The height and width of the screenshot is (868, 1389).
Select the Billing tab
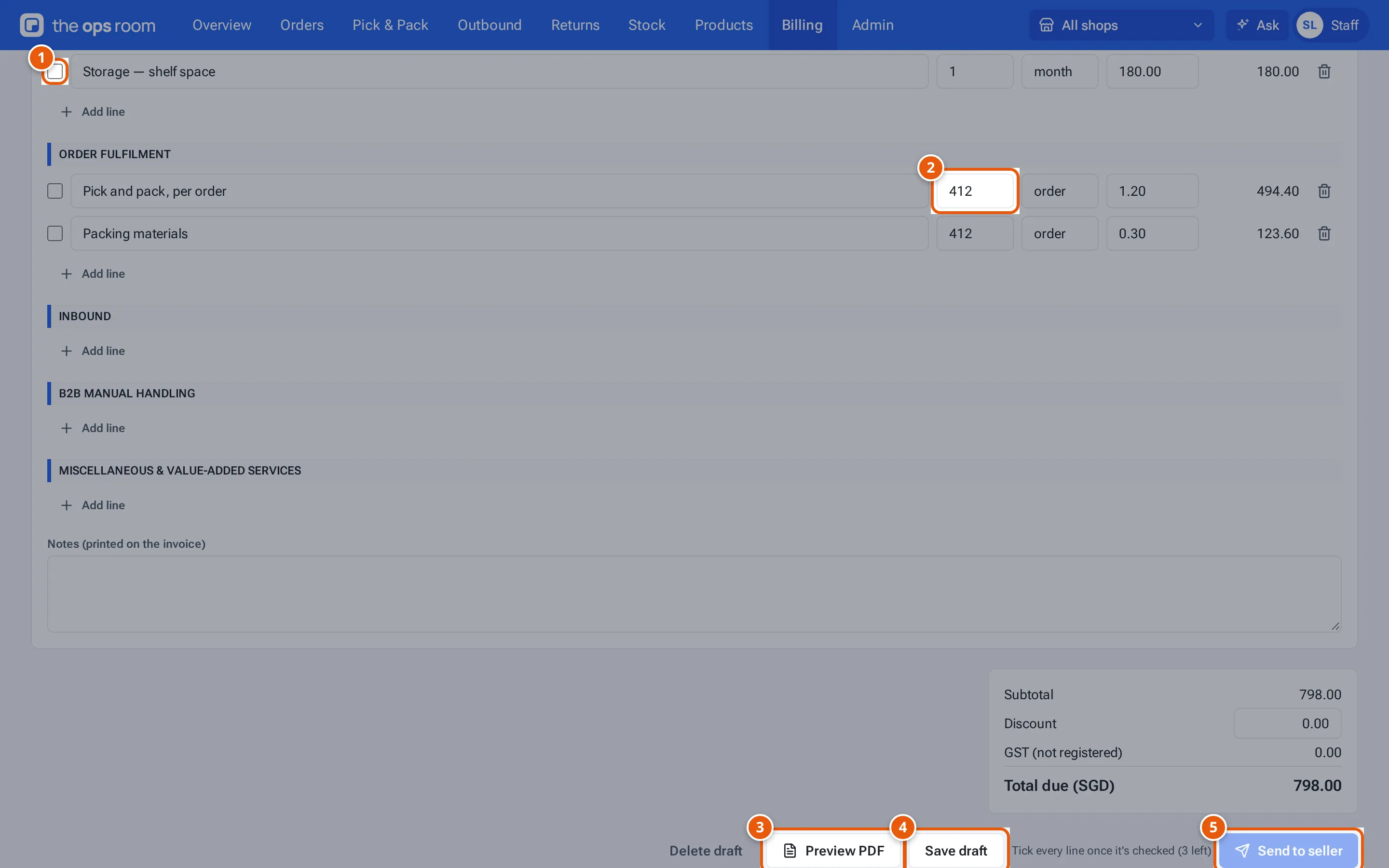coord(803,25)
